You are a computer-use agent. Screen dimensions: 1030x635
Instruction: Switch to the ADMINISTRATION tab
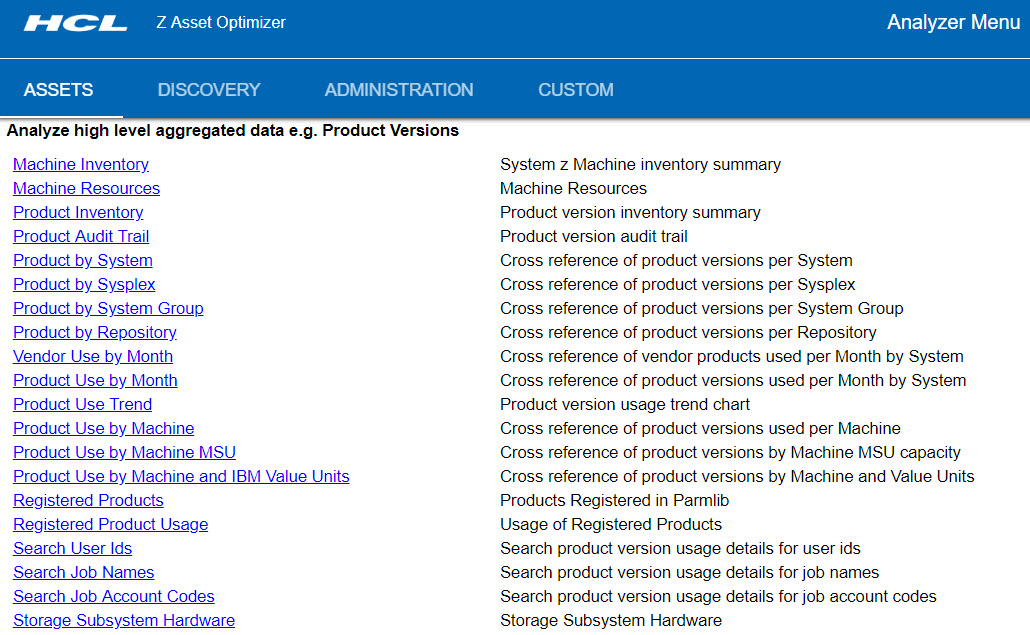398,89
